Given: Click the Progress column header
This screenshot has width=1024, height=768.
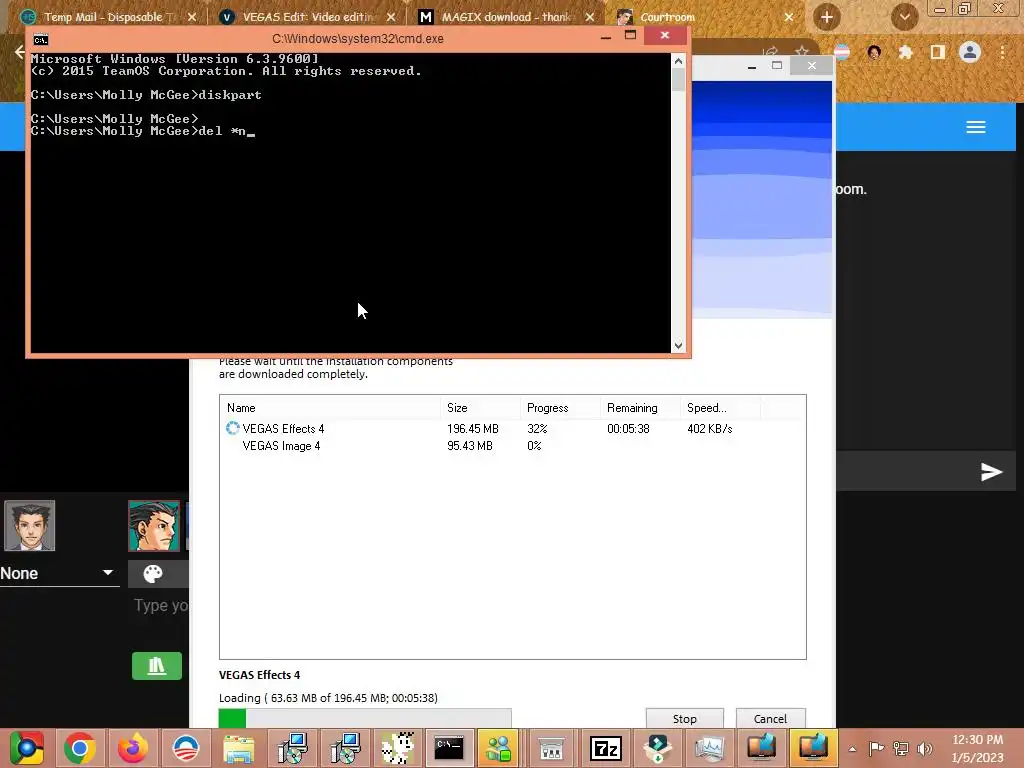Looking at the screenshot, I should point(560,408).
